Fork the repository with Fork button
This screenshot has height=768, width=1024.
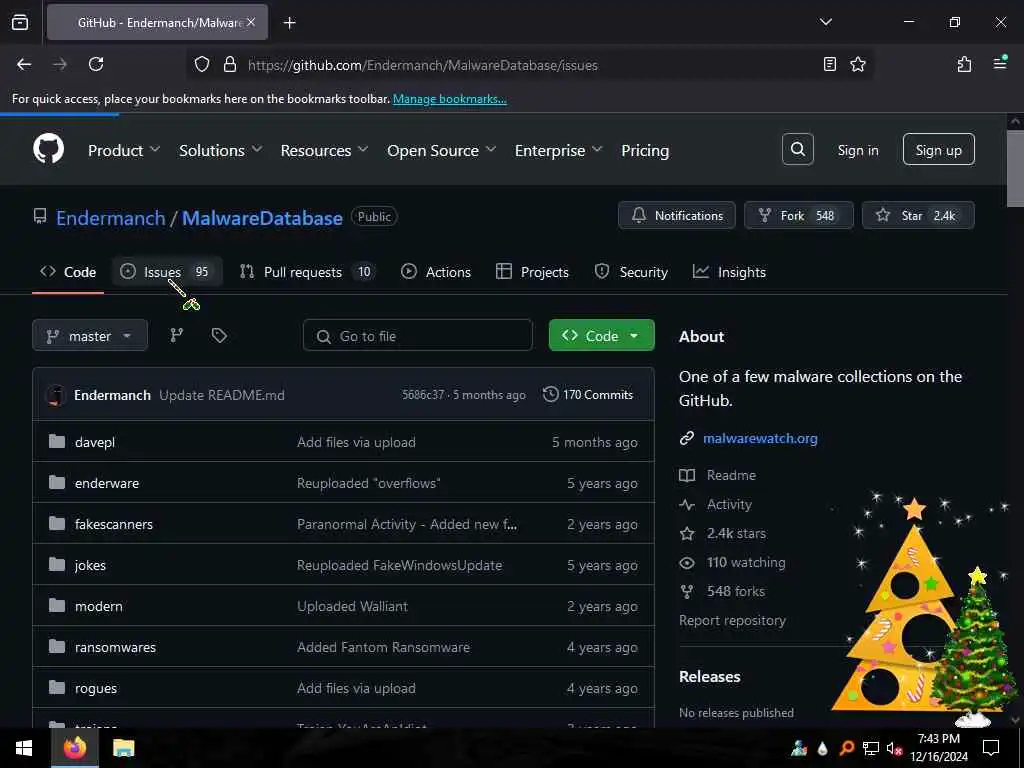[x=798, y=216]
